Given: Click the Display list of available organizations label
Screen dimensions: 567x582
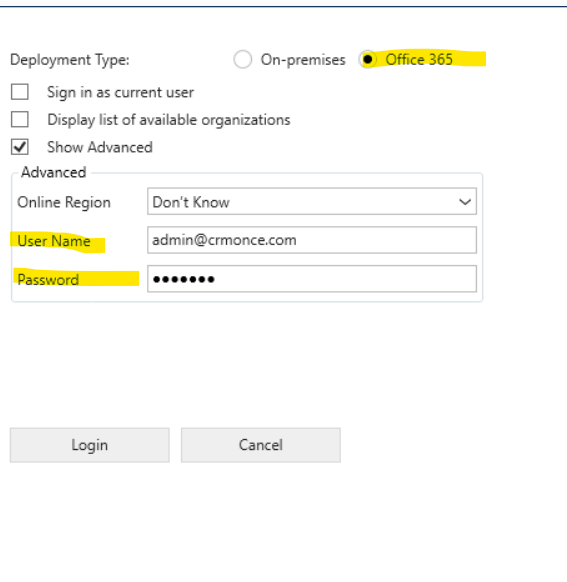Looking at the screenshot, I should pos(168,120).
